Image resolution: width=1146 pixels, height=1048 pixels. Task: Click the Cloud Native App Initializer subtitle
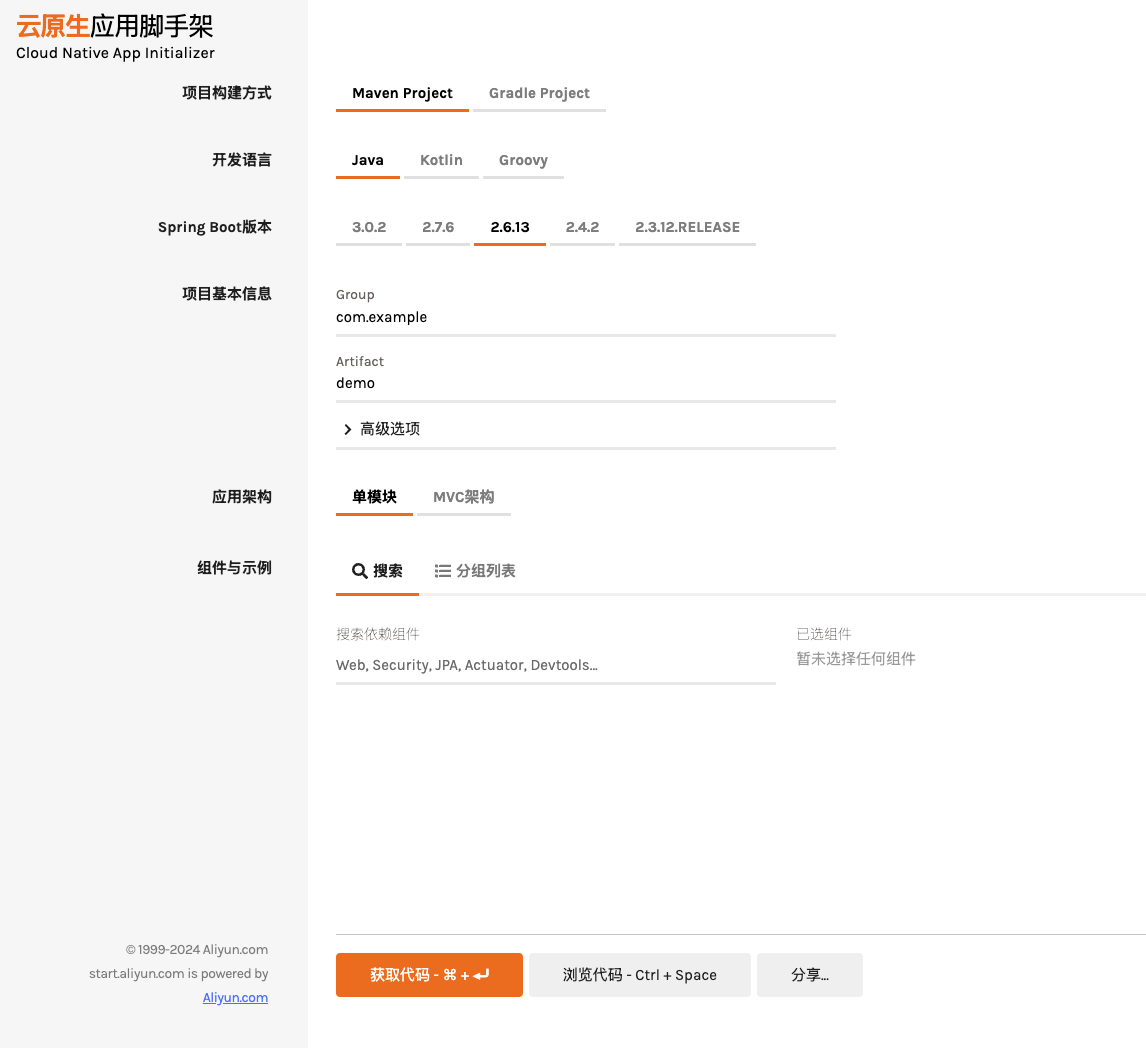(x=115, y=53)
